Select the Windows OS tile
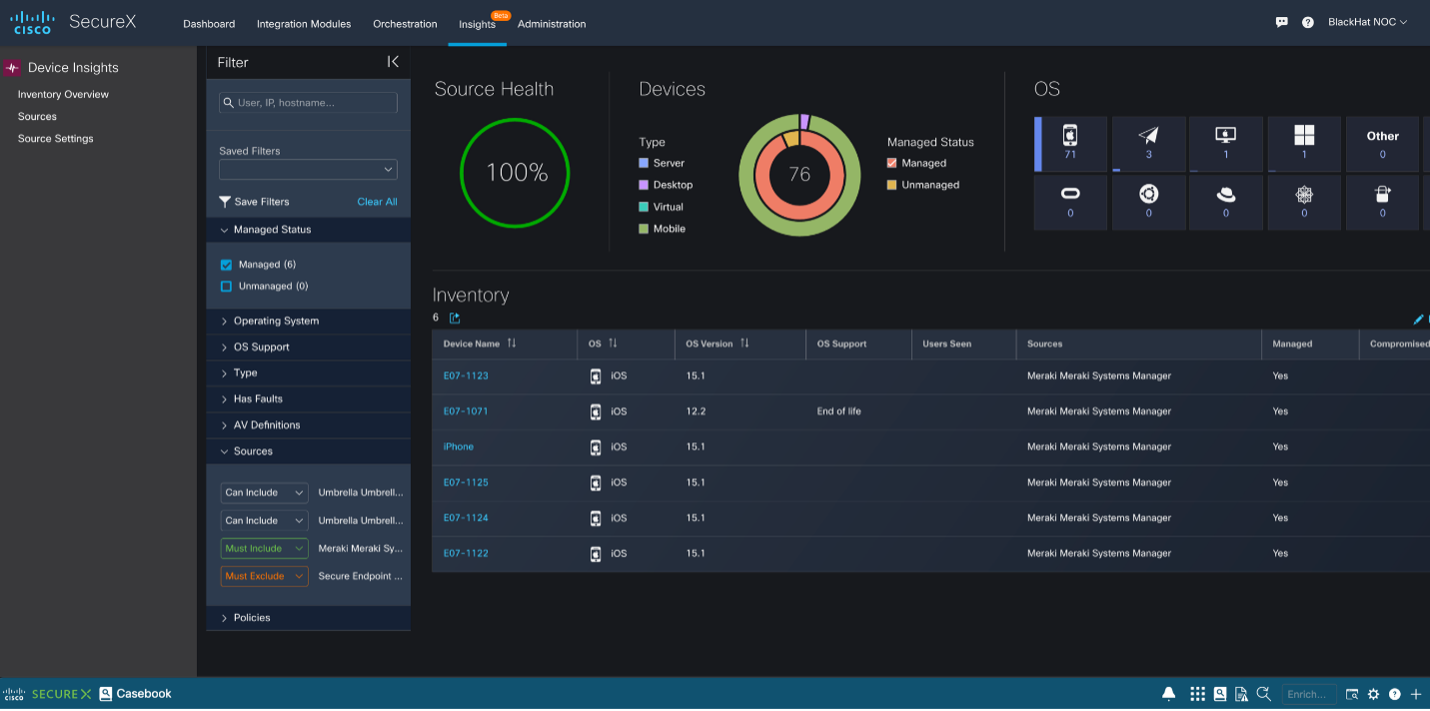Screen dimensions: 1430x711 click(1304, 144)
